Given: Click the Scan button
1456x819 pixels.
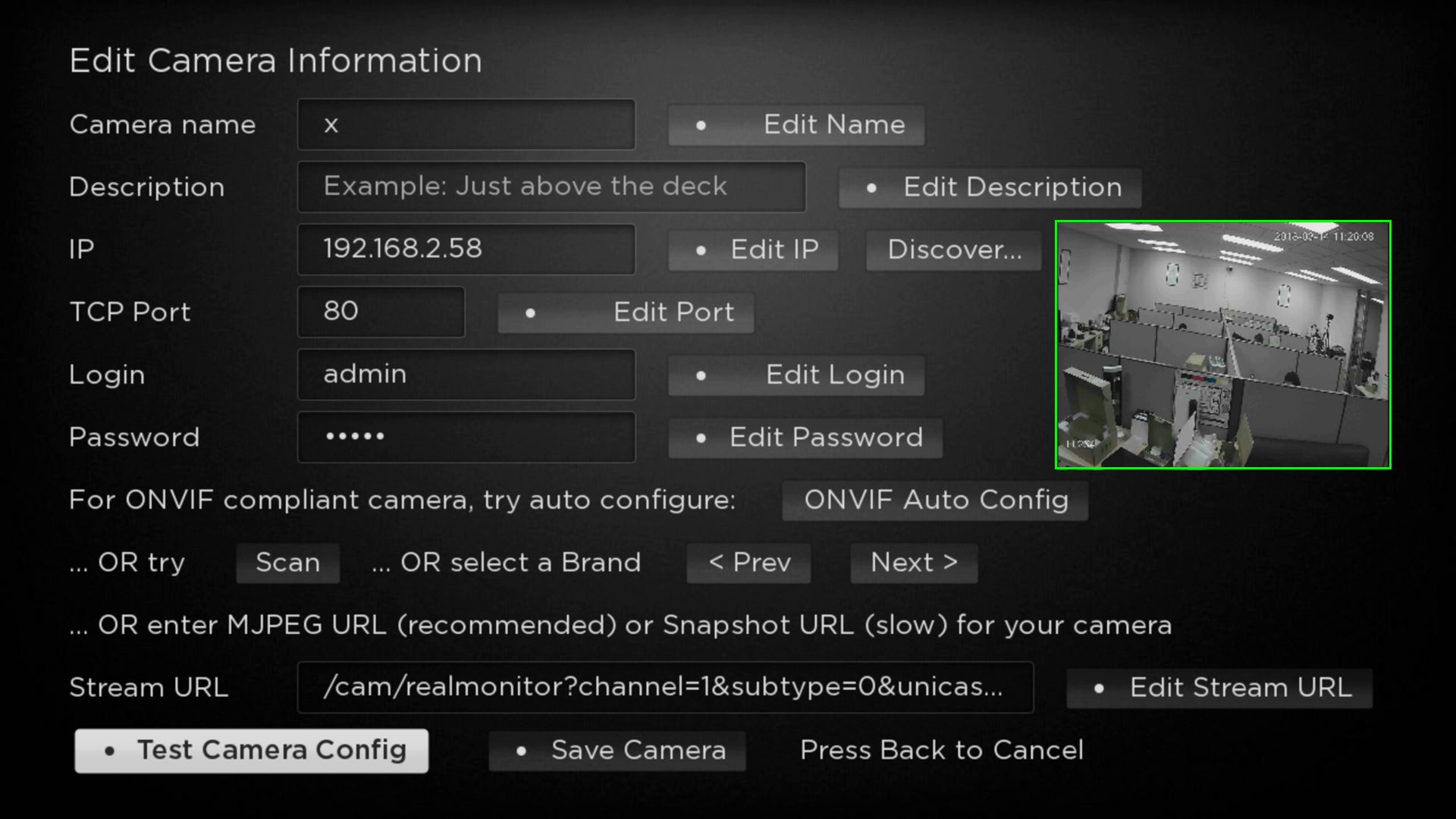Looking at the screenshot, I should pyautogui.click(x=287, y=563).
